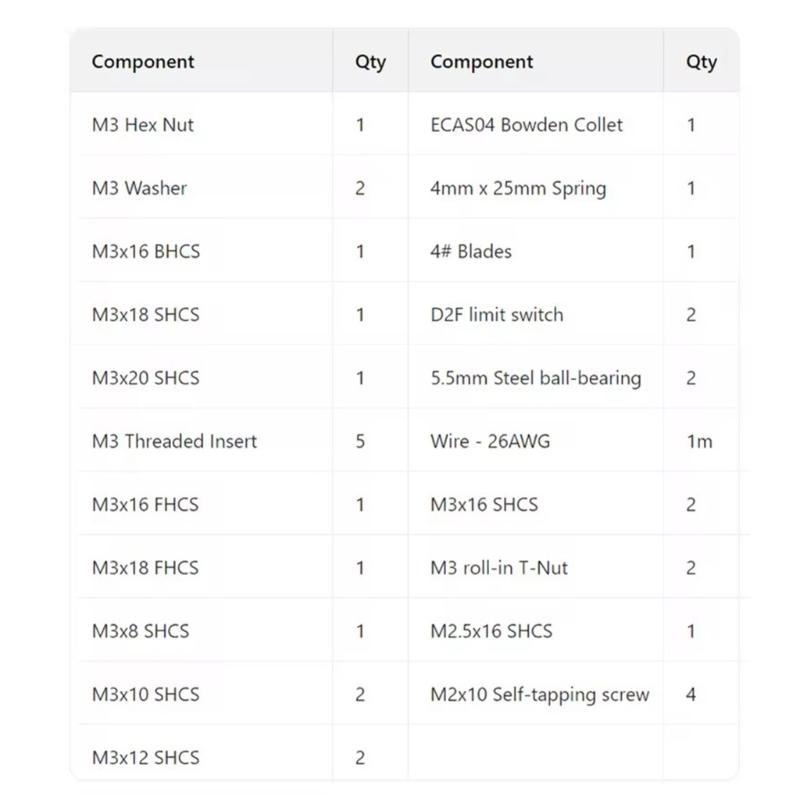This screenshot has height=800, width=800.
Task: Click the M3x18 SHCS row label
Action: [x=146, y=315]
